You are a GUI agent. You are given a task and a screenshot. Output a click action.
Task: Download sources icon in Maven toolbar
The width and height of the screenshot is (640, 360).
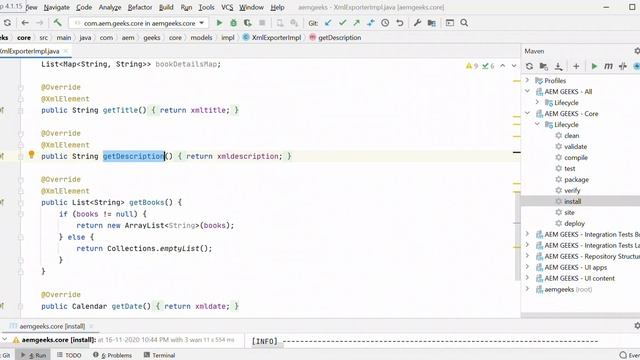(558, 66)
